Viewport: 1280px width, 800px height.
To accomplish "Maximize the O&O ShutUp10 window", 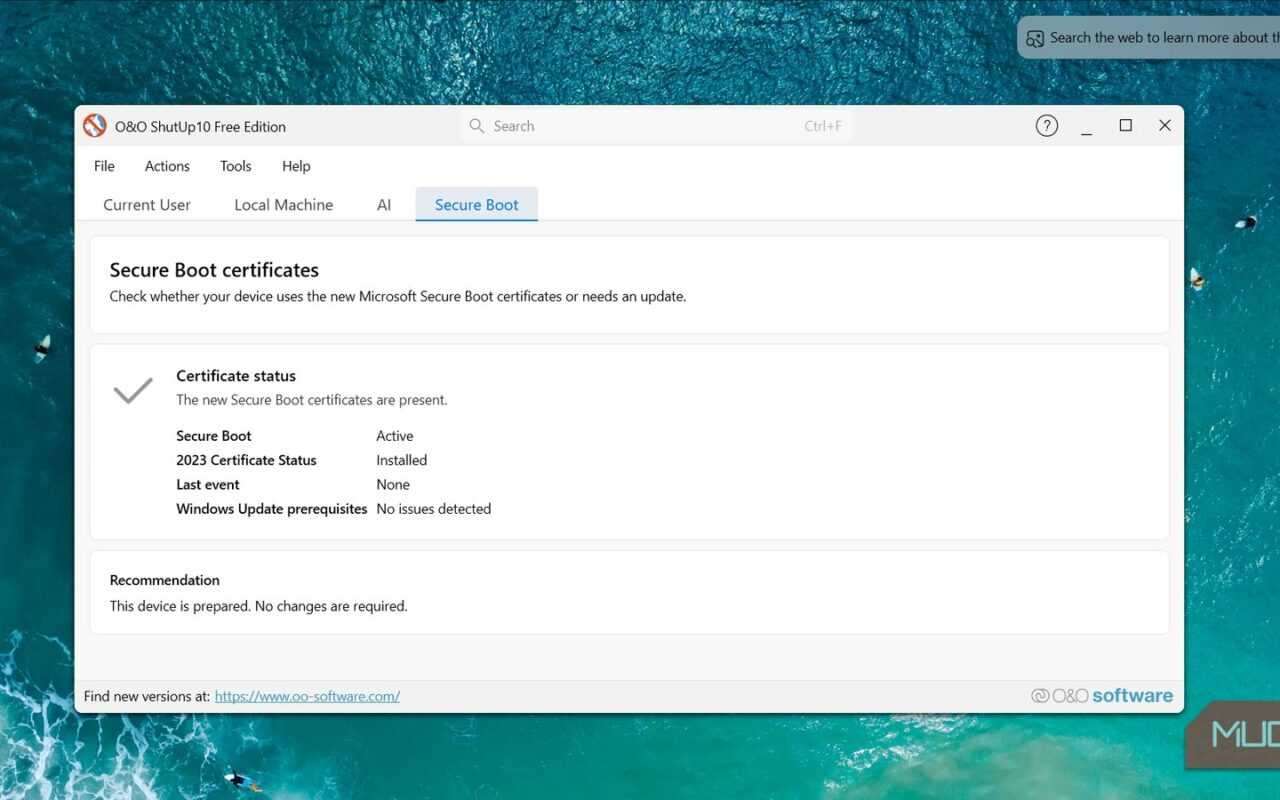I will click(1125, 126).
